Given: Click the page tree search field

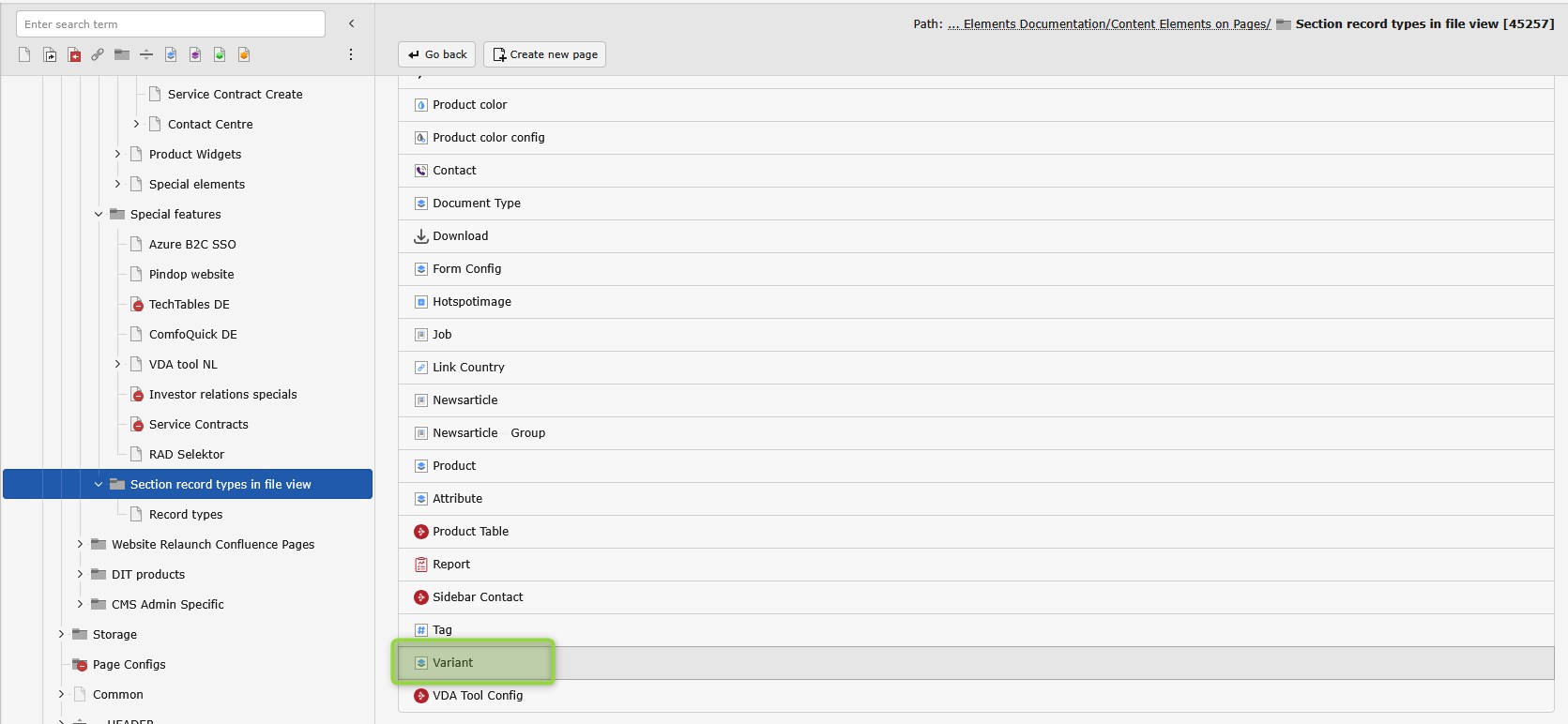Looking at the screenshot, I should pyautogui.click(x=171, y=24).
